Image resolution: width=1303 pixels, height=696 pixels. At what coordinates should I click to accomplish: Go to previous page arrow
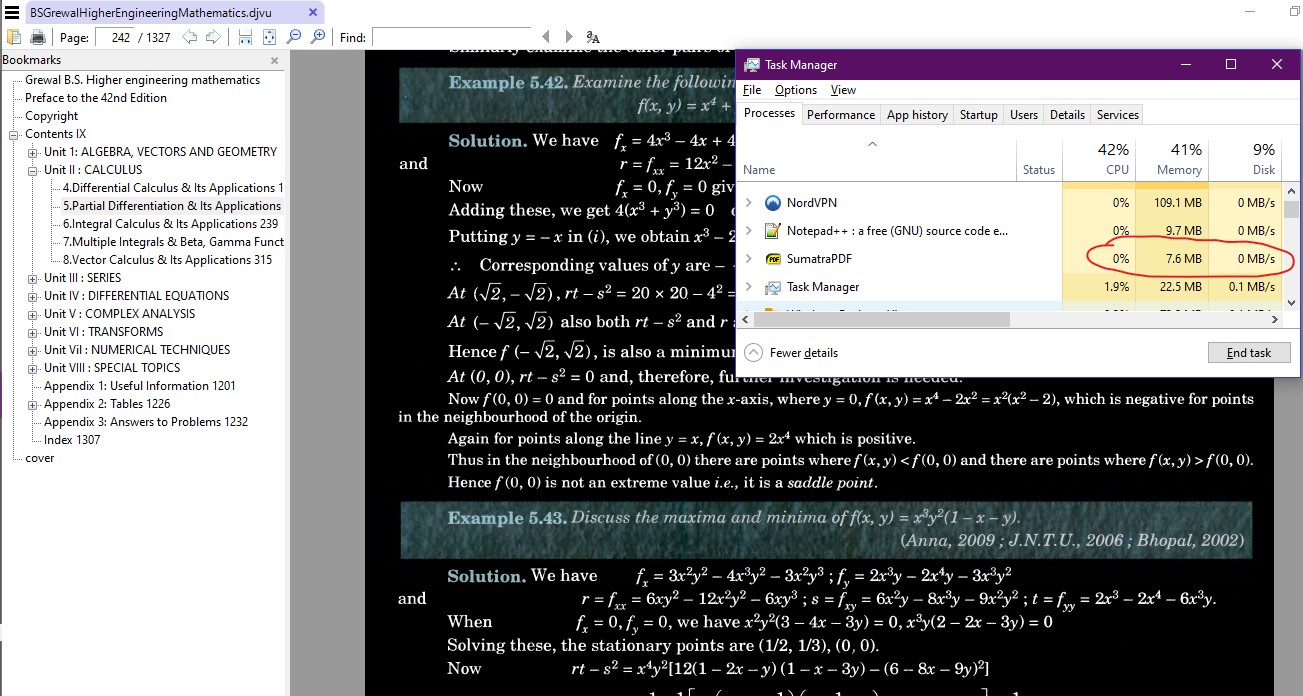pyautogui.click(x=189, y=38)
